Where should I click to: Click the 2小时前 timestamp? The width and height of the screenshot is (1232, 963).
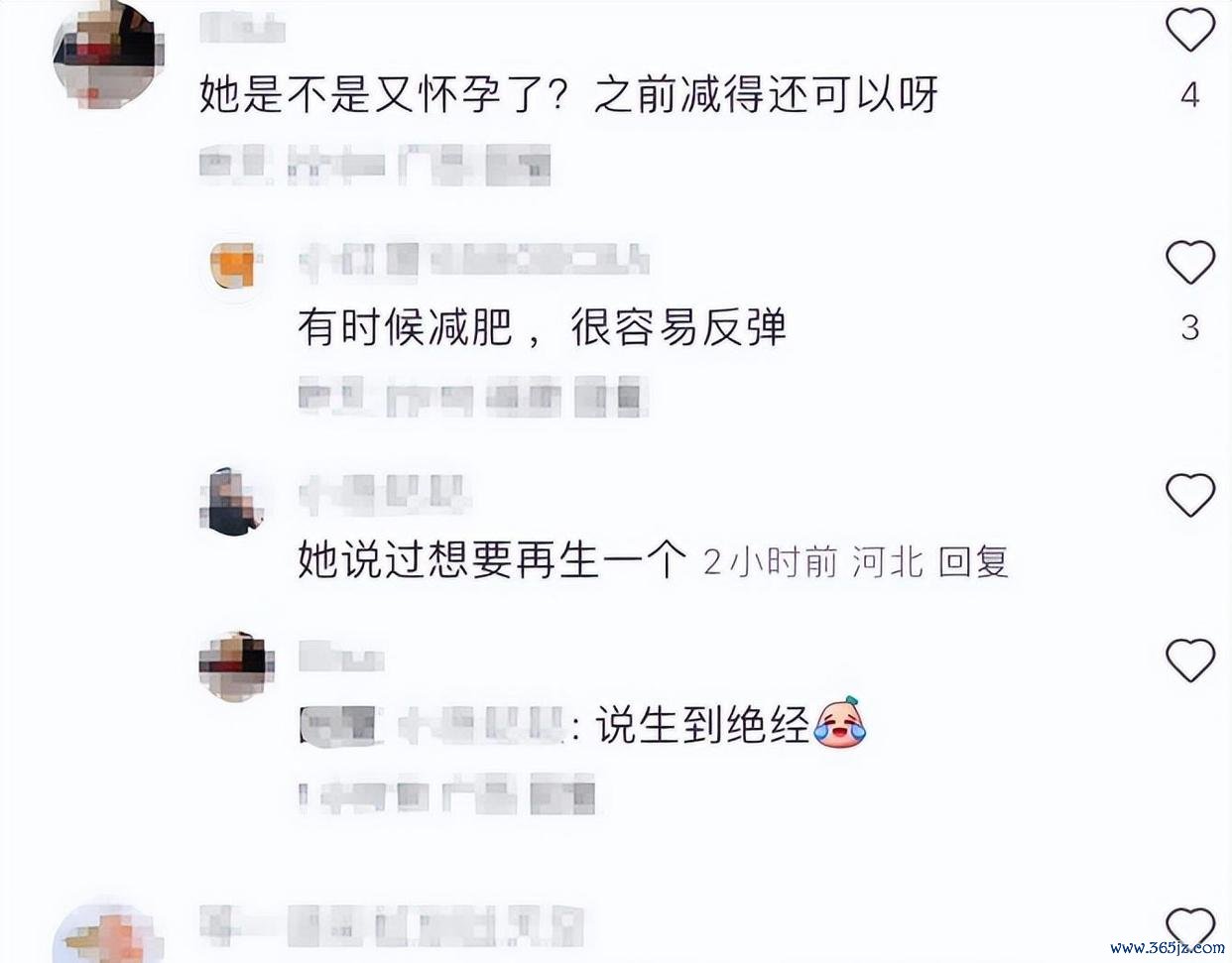pyautogui.click(x=771, y=562)
